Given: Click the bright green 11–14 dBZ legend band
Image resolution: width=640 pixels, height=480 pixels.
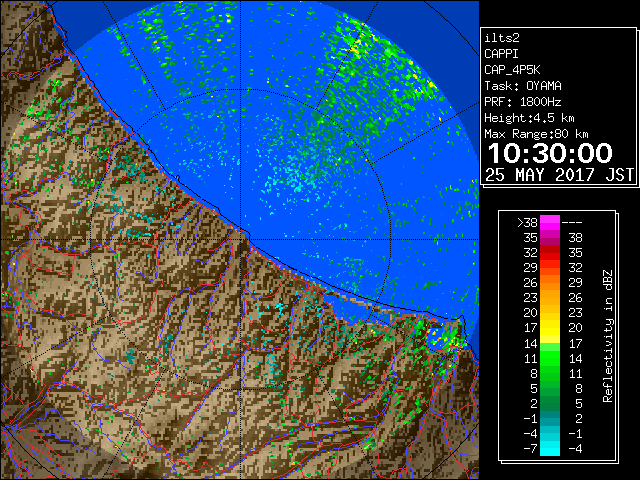Looking at the screenshot, I should 550,358.
